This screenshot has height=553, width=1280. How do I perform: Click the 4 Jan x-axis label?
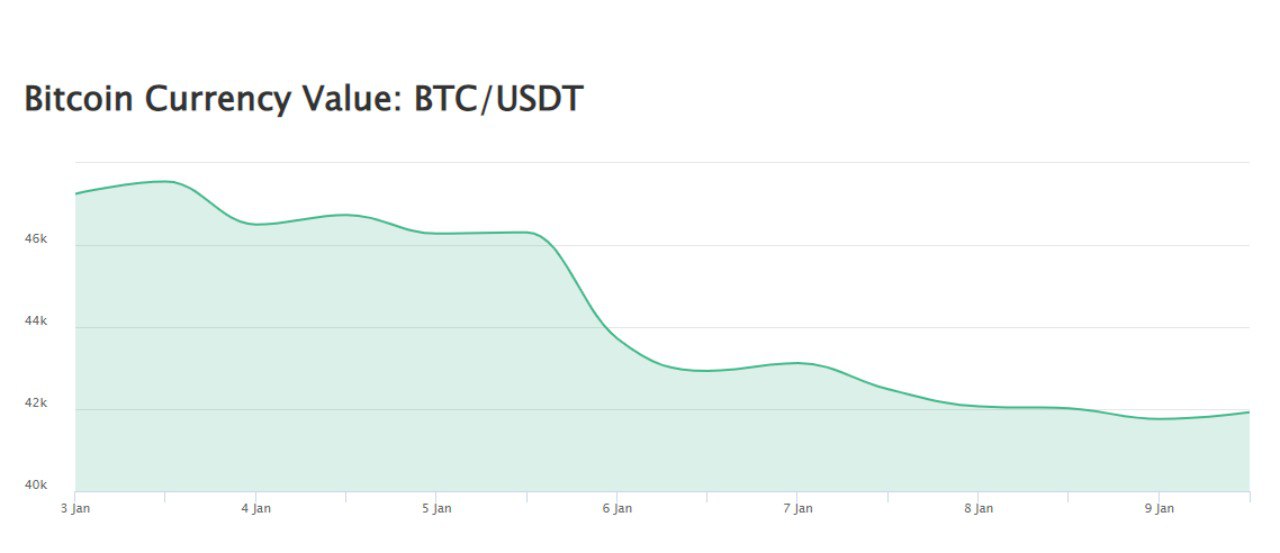[256, 509]
